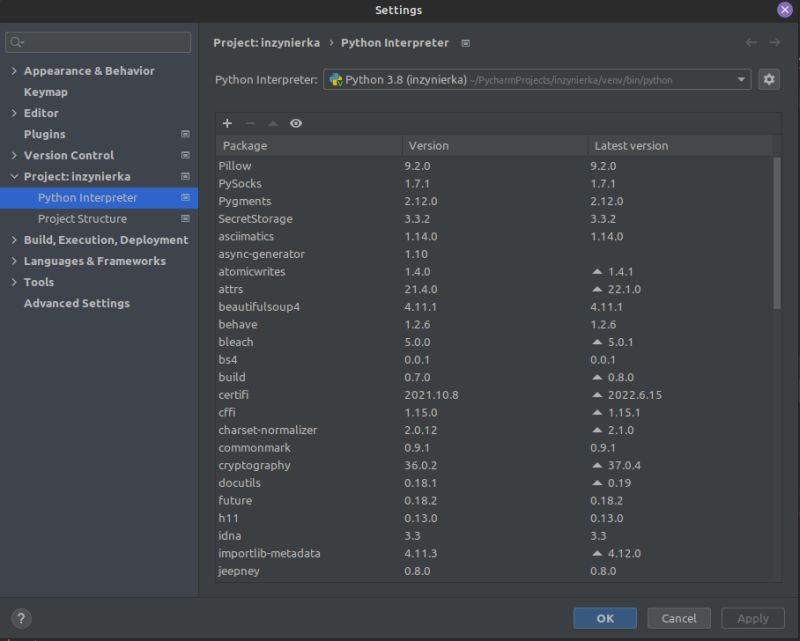This screenshot has height=641, width=800.
Task: Click the Apply button
Action: [752, 618]
